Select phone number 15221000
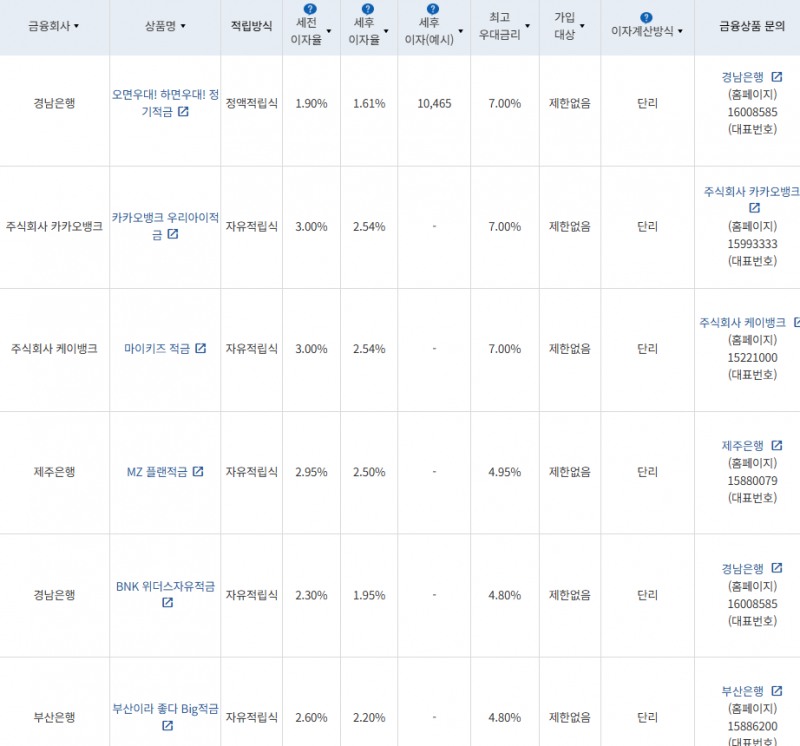Screen dimensions: 800x746 752,358
